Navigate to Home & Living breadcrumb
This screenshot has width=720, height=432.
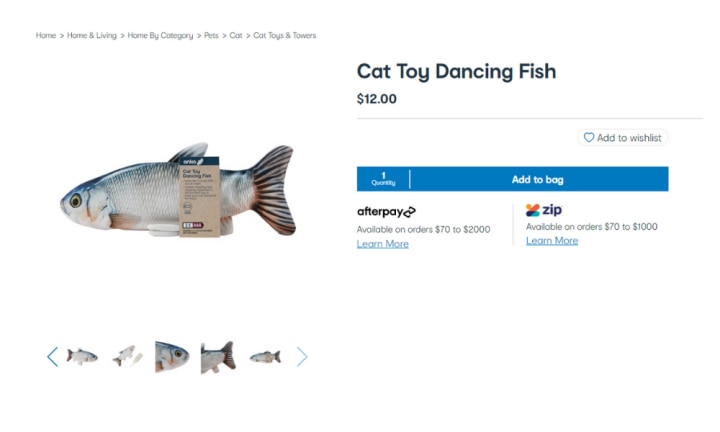92,35
